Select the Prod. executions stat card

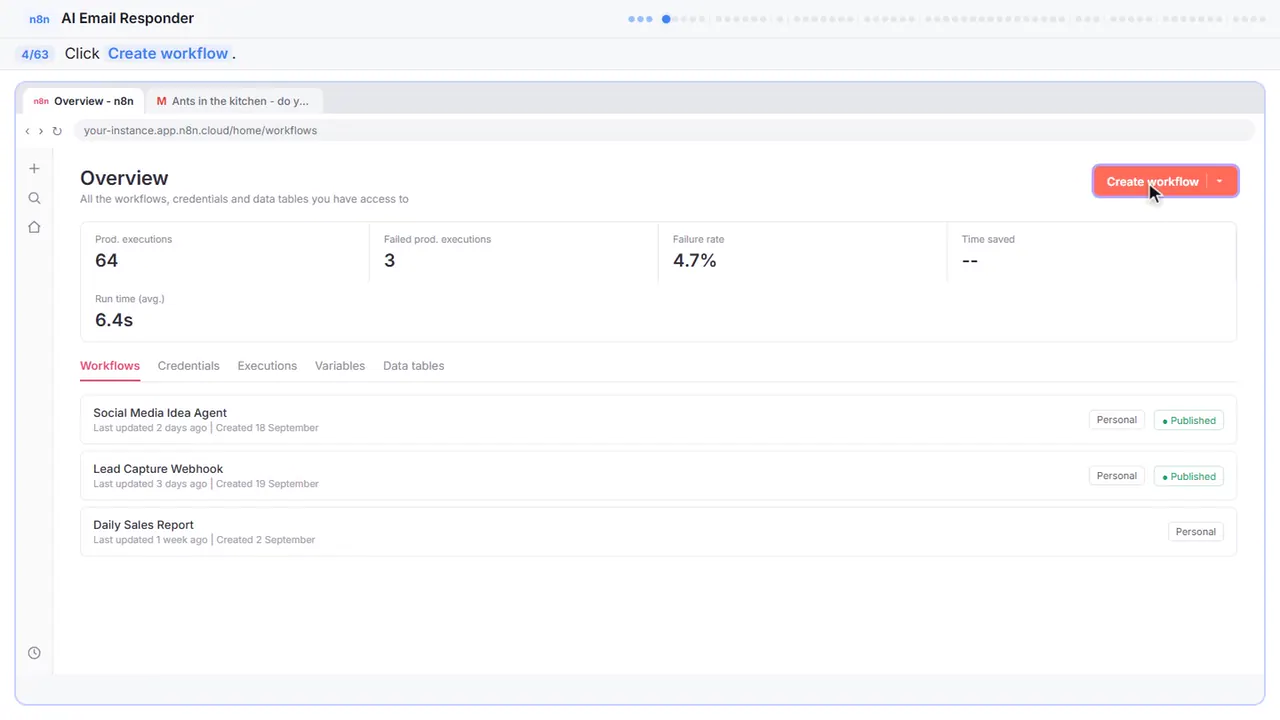225,253
